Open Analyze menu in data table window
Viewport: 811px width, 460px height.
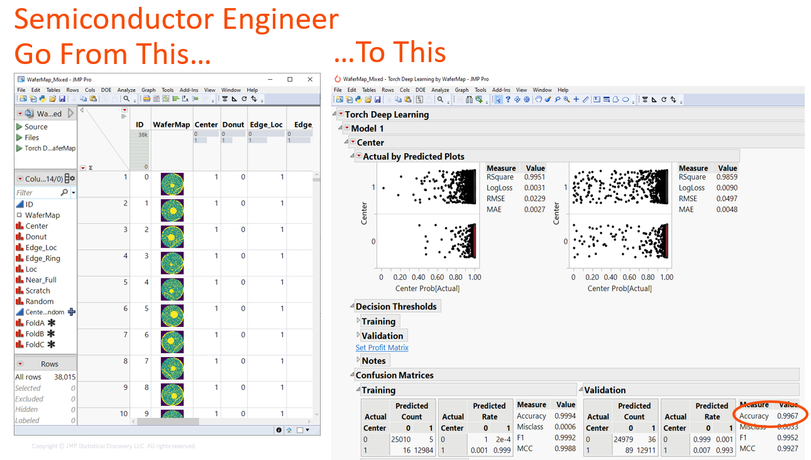[x=126, y=90]
